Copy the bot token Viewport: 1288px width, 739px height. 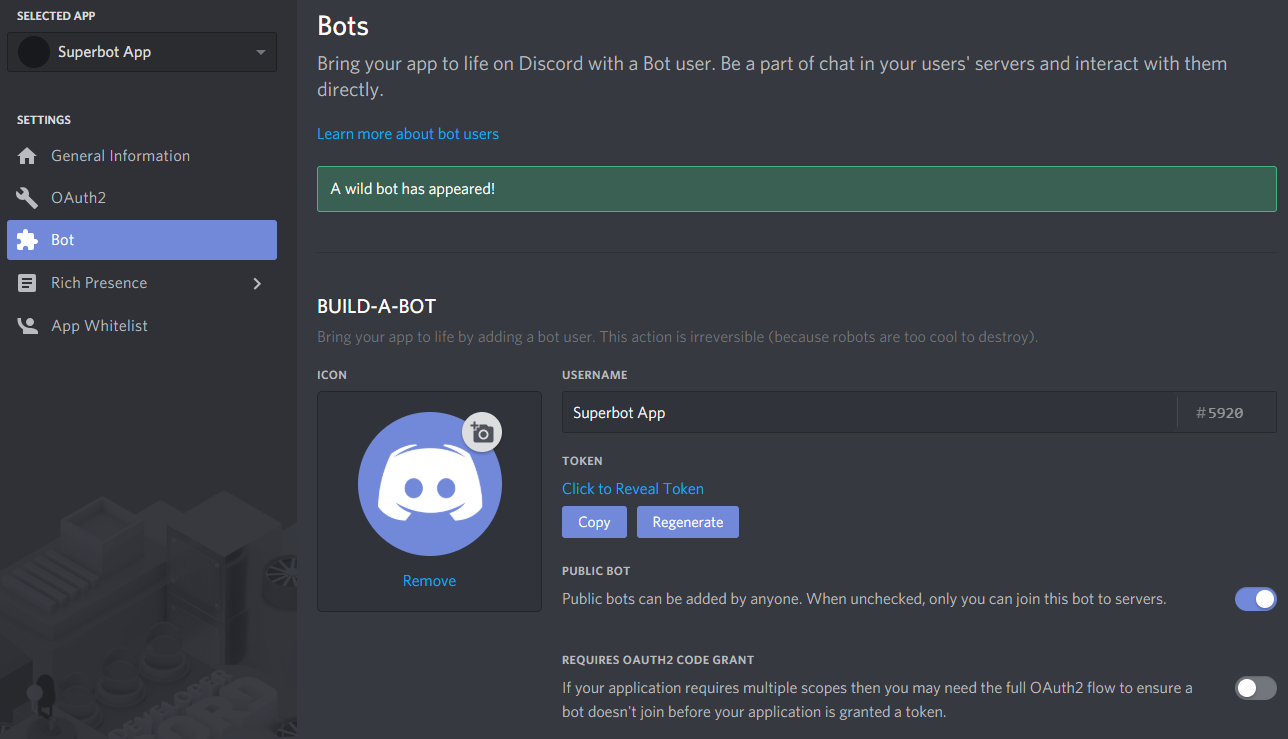pyautogui.click(x=594, y=522)
